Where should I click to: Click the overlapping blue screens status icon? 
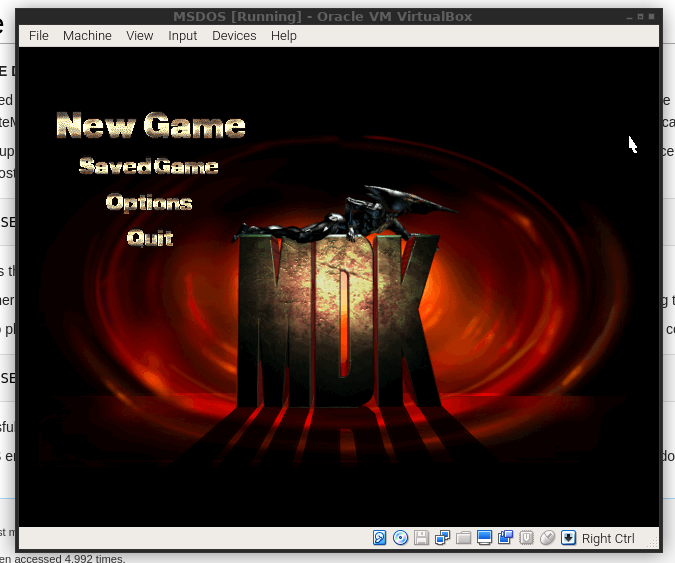click(x=505, y=538)
